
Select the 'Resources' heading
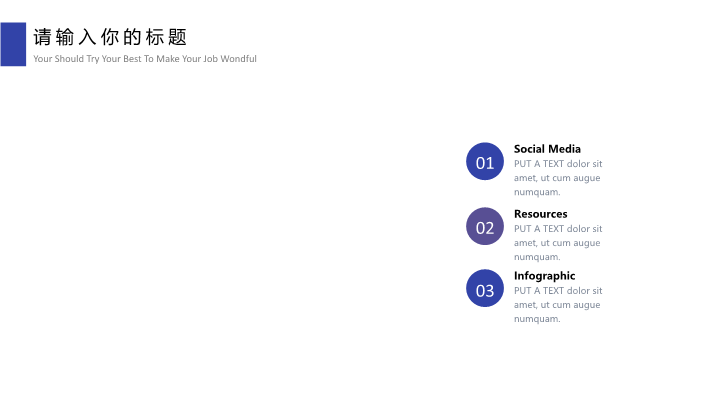tap(540, 214)
